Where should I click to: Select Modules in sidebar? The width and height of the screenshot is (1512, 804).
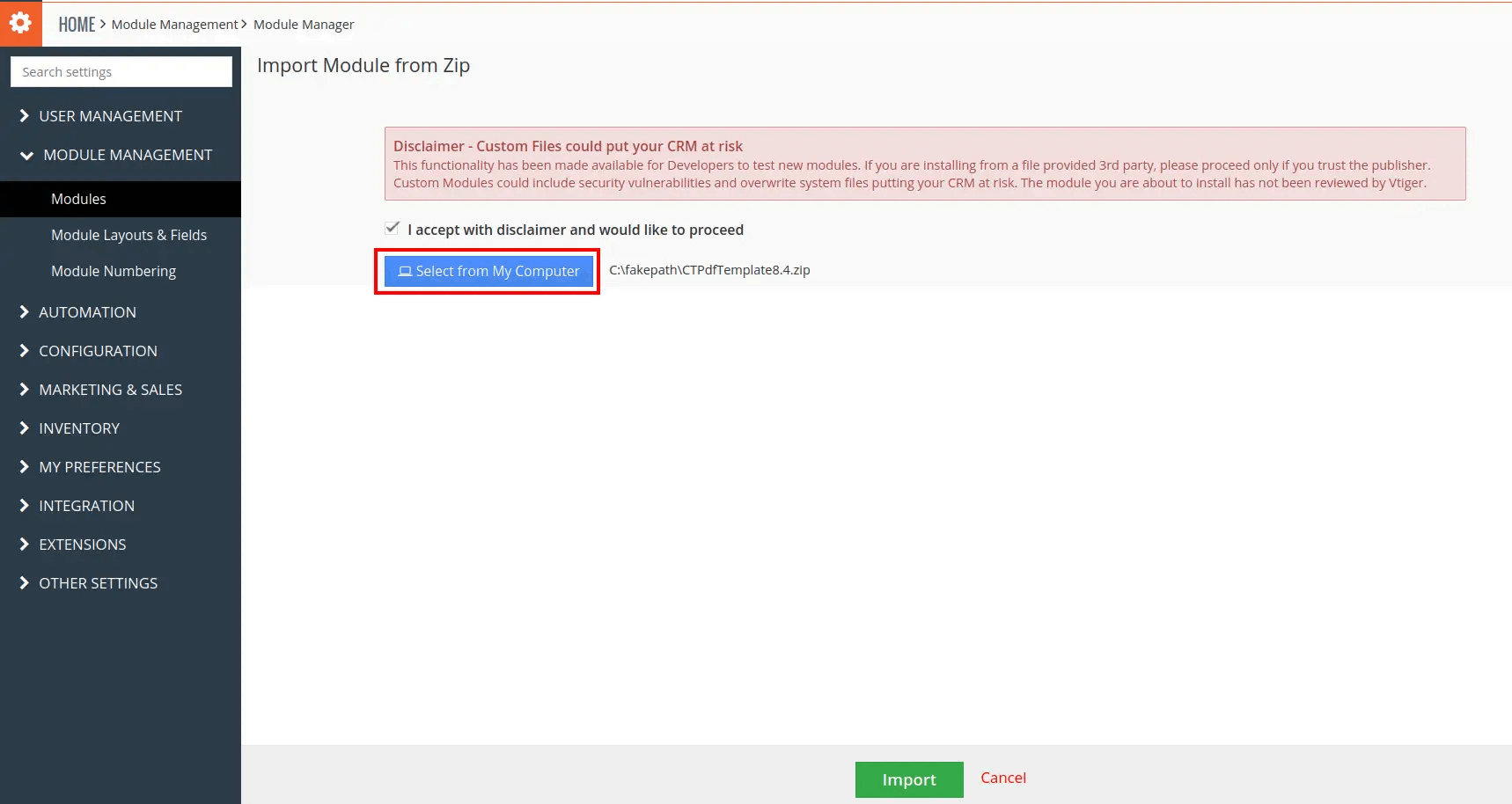click(121, 199)
